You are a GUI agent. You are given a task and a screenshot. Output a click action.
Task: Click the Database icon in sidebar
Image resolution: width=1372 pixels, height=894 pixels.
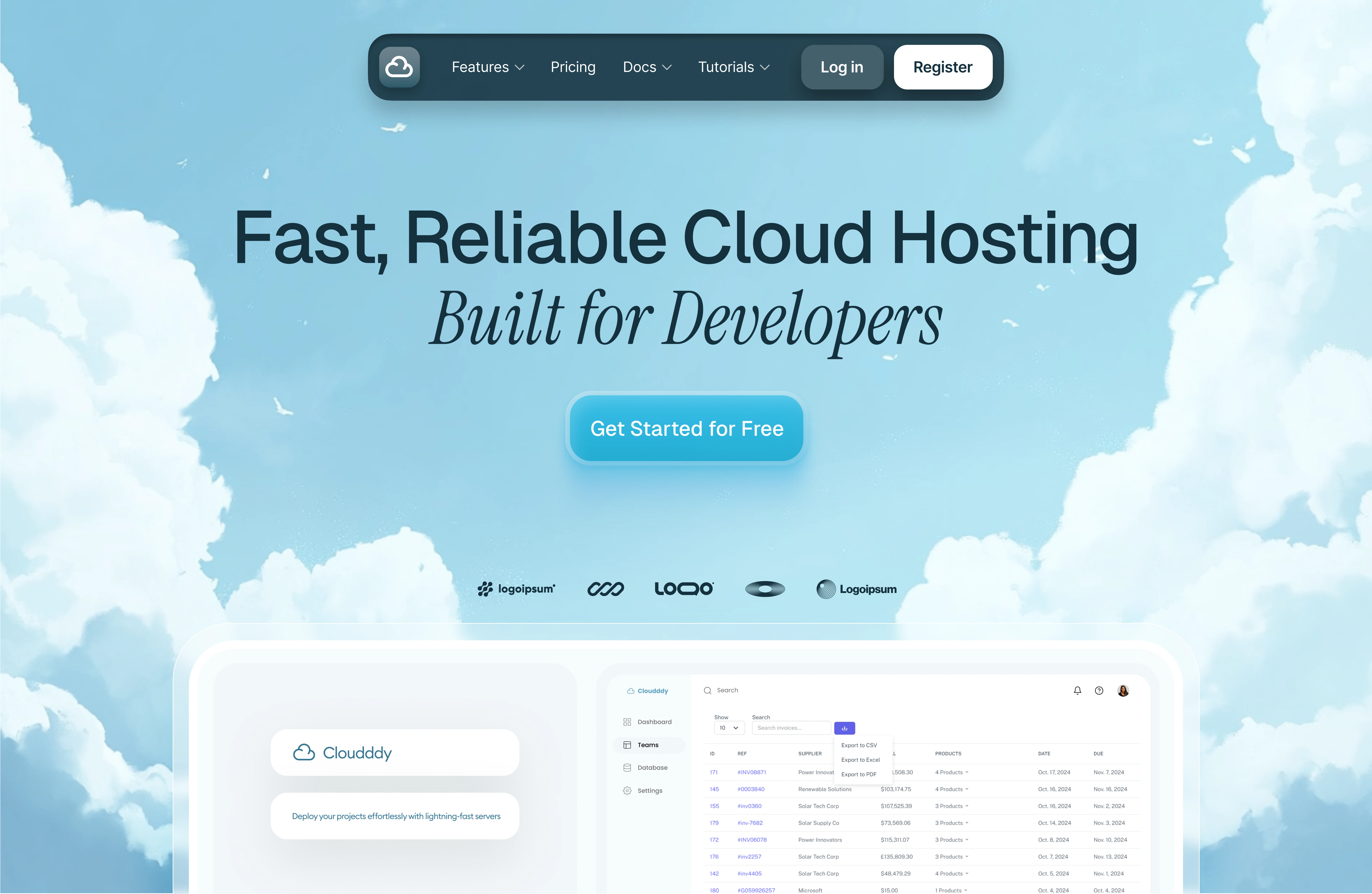point(627,767)
